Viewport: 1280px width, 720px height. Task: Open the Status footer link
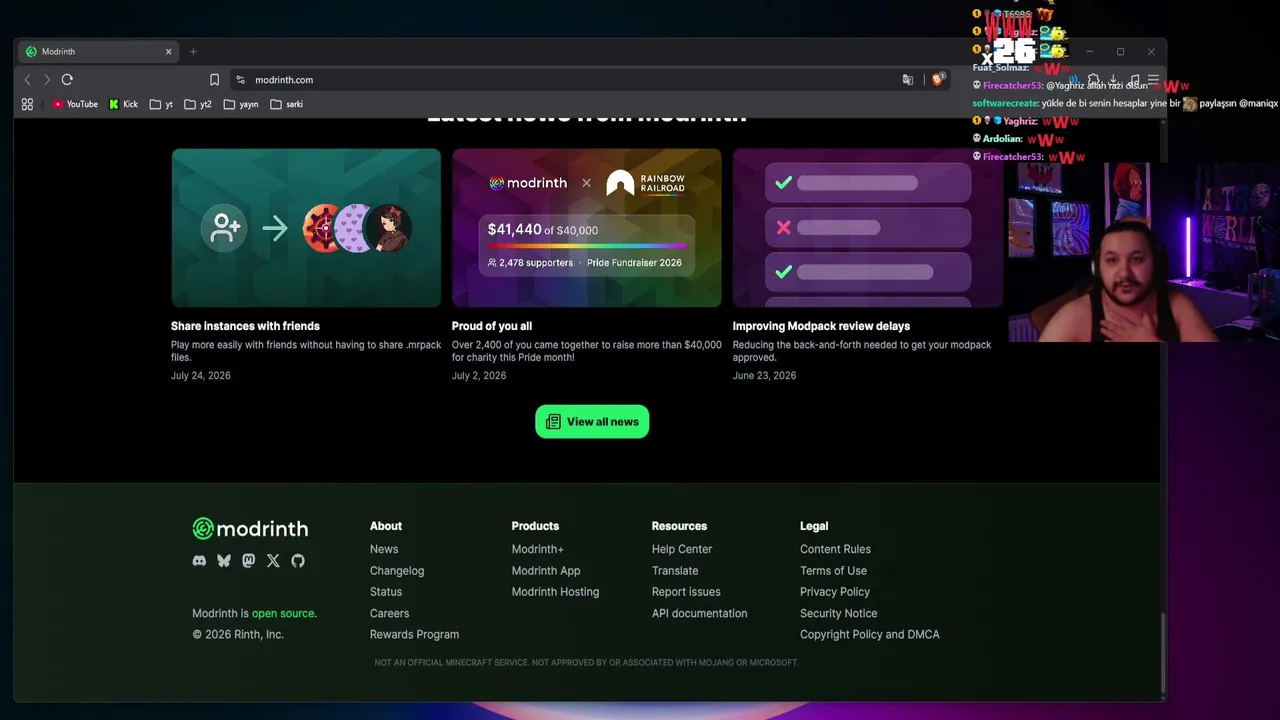386,592
